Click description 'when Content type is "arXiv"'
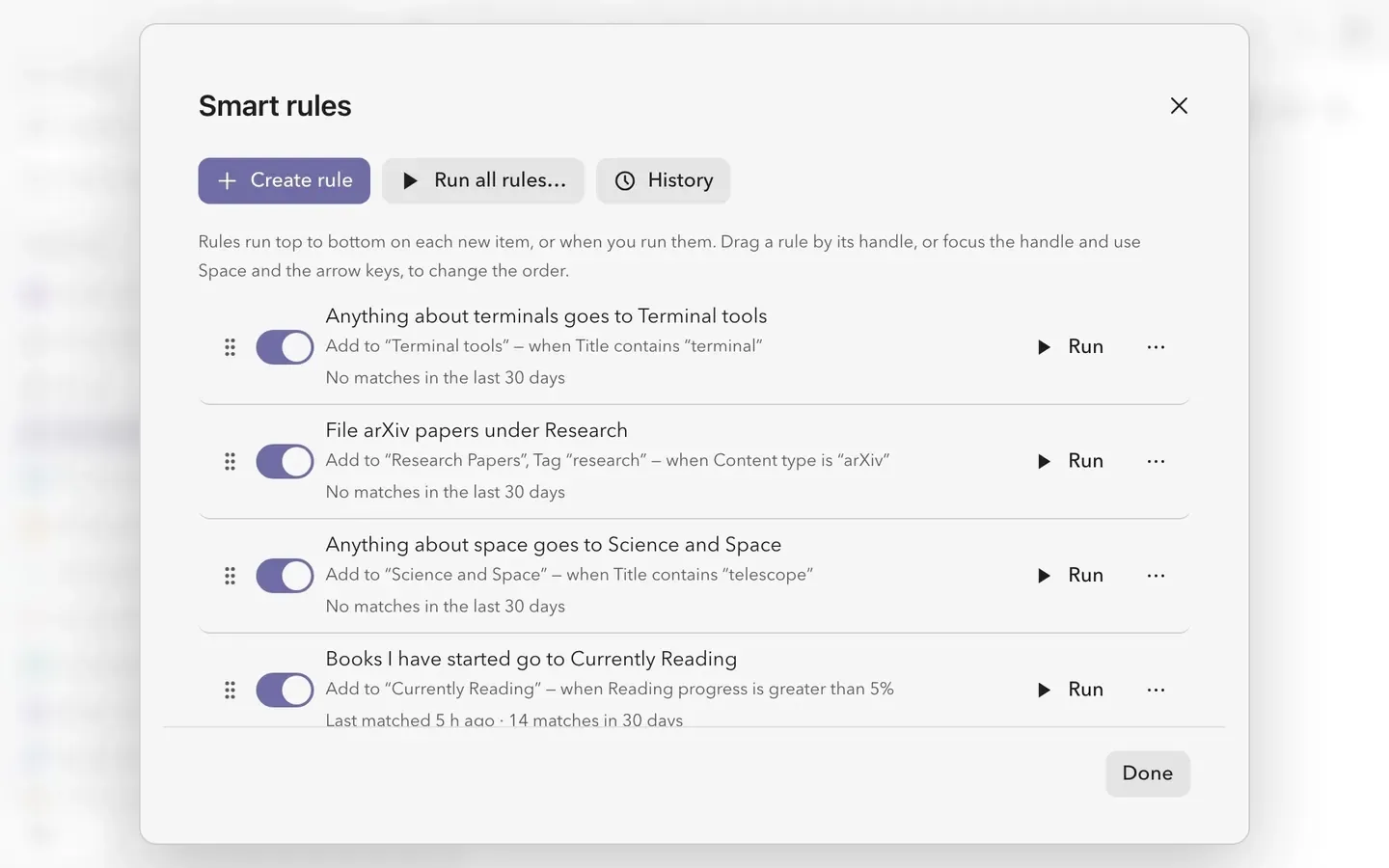The height and width of the screenshot is (868, 1389). coord(777,461)
